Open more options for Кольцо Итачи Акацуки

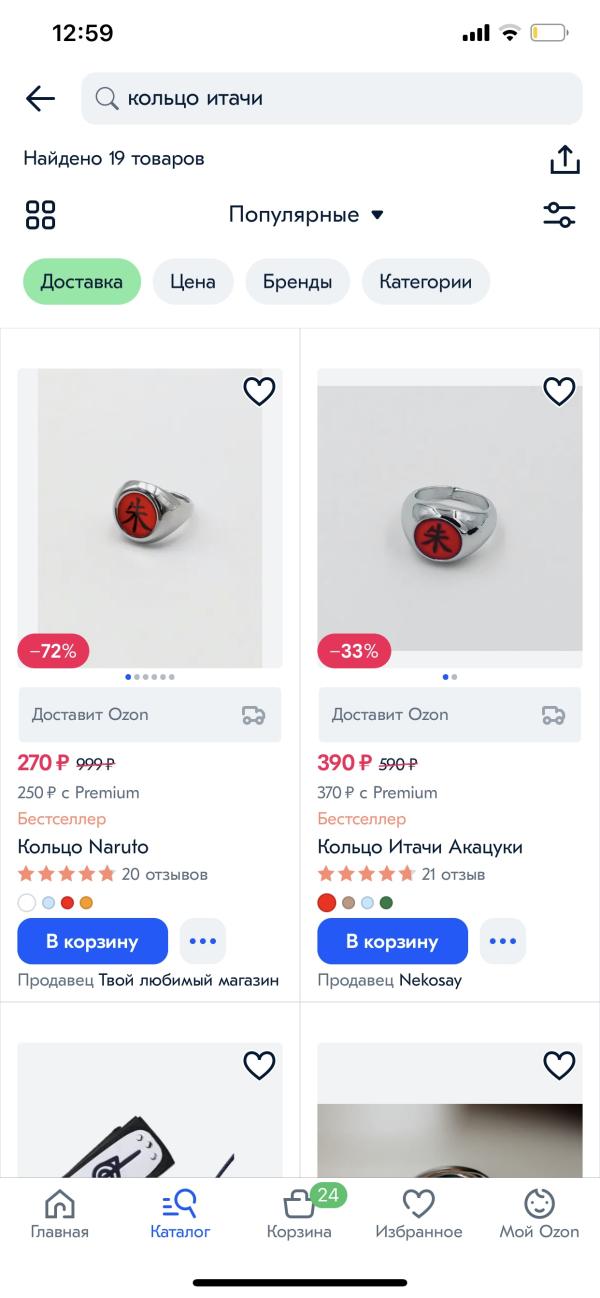point(502,941)
